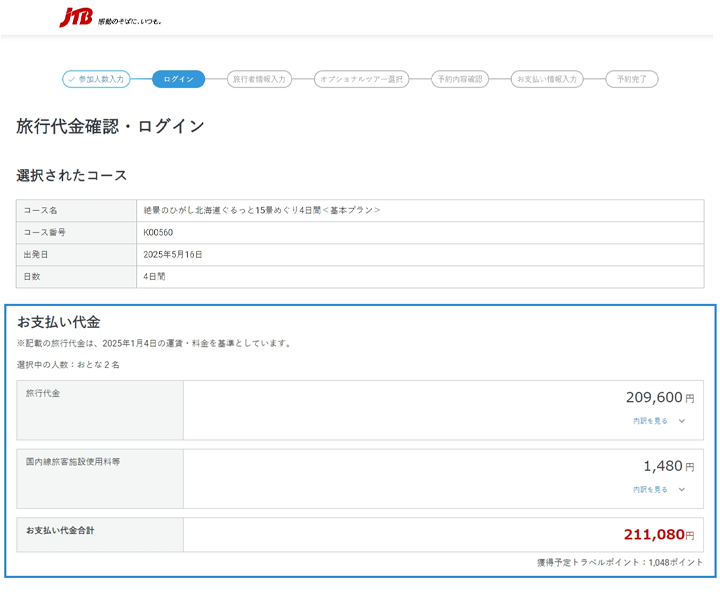Click the course name 絶景のひがし北海道 text
720x610 pixels.
(261, 211)
